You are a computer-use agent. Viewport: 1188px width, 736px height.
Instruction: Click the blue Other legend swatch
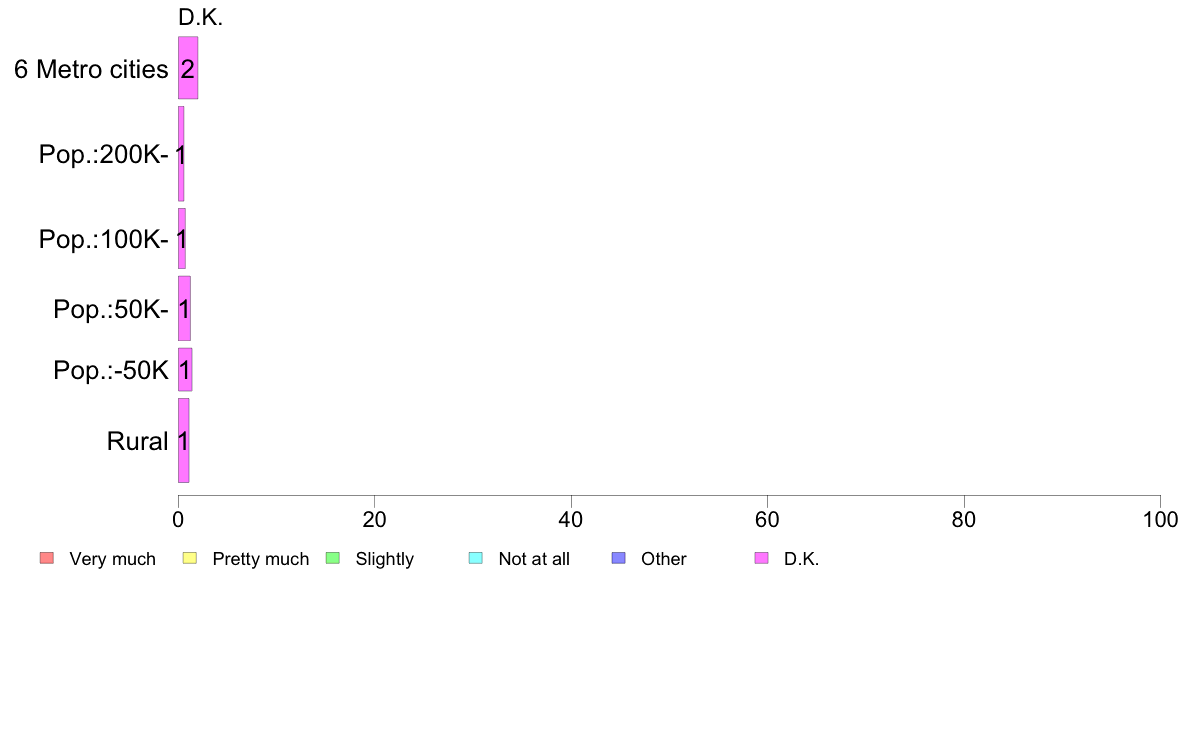pos(618,558)
